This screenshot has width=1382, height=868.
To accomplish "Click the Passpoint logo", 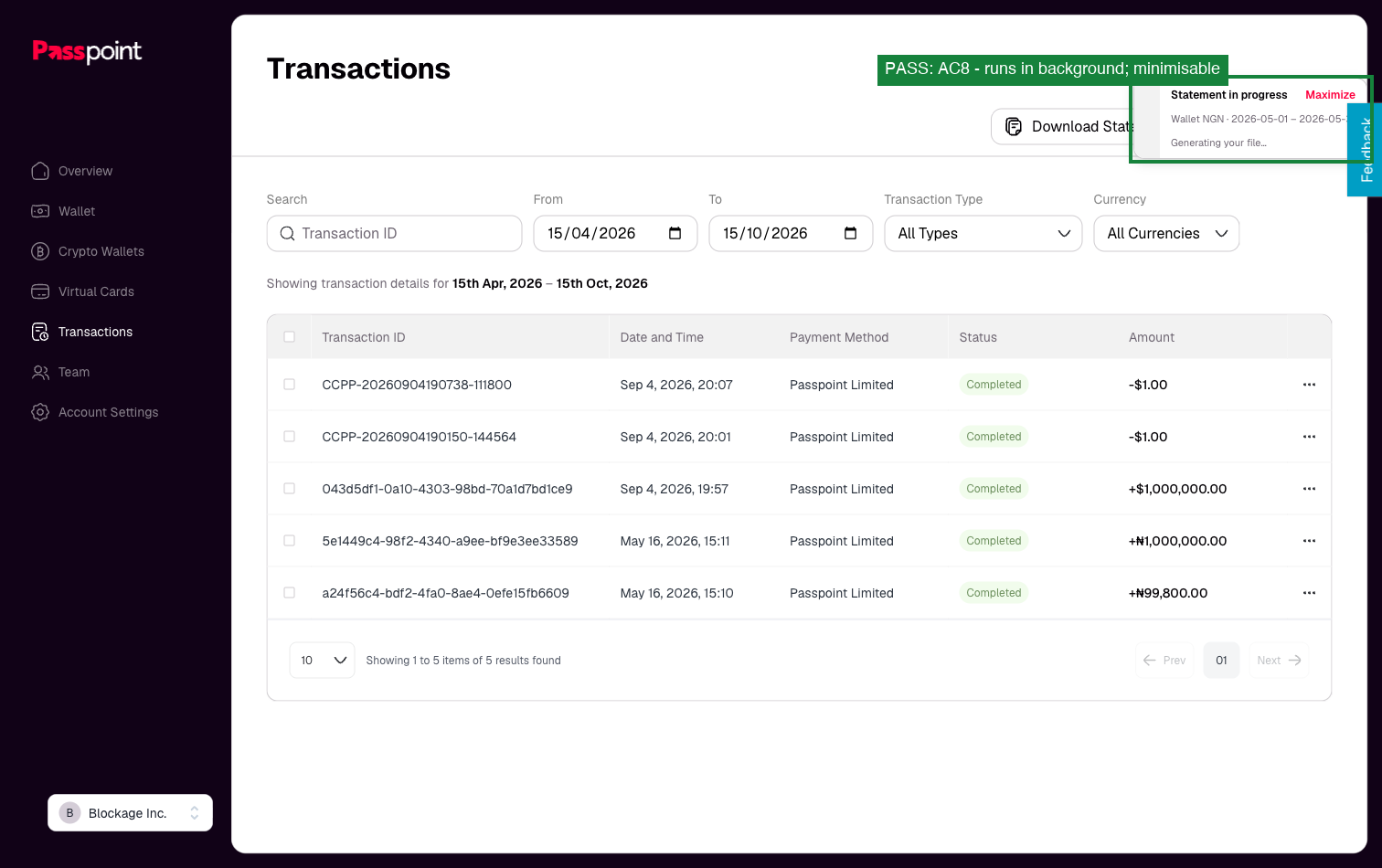I will 87,51.
